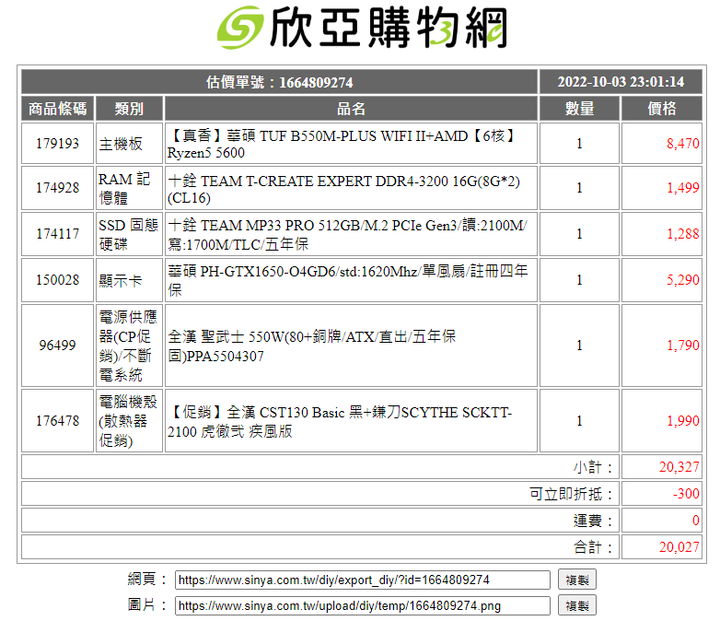This screenshot has width=720, height=621.
Task: Click quantity 1 in the 176478 row
Action: click(x=579, y=421)
